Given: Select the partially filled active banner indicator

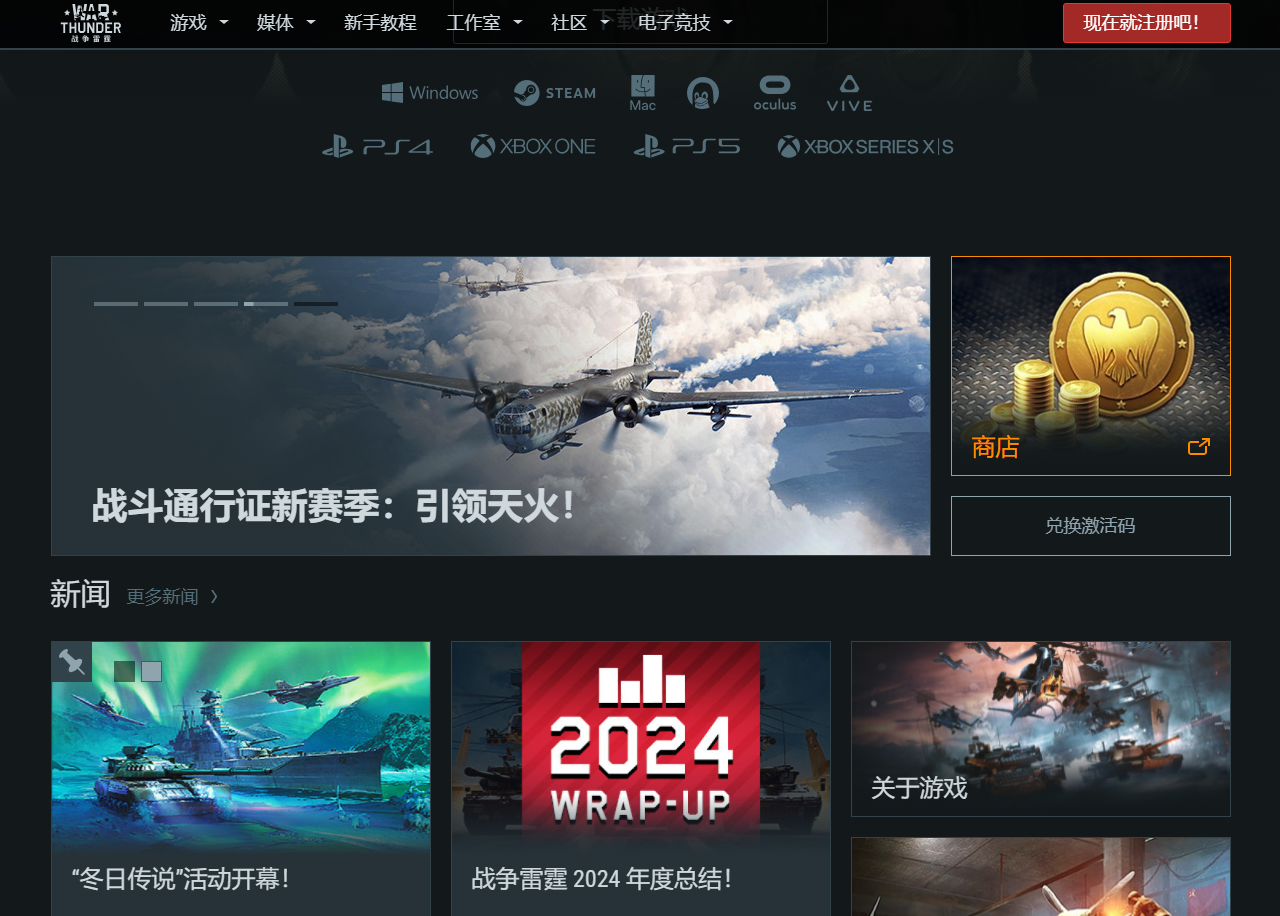Looking at the screenshot, I should coord(266,303).
